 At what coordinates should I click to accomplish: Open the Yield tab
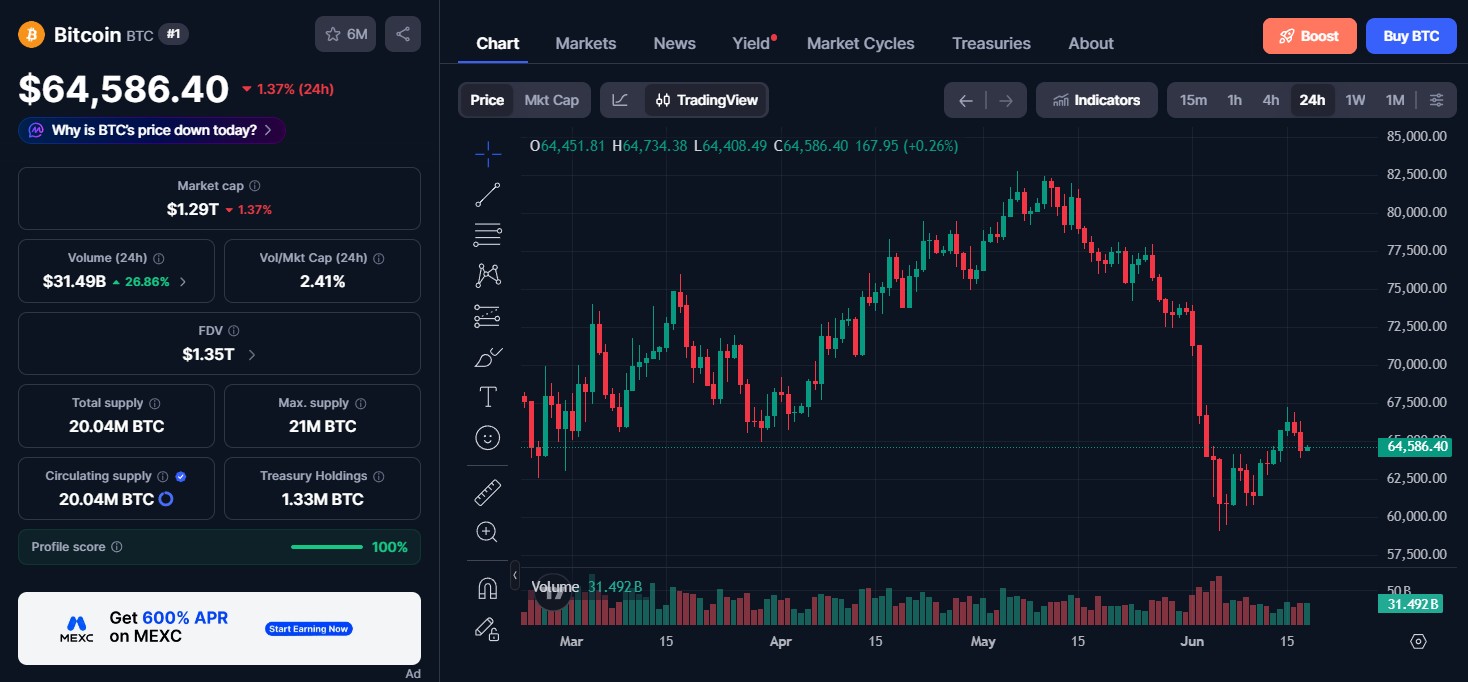click(751, 43)
